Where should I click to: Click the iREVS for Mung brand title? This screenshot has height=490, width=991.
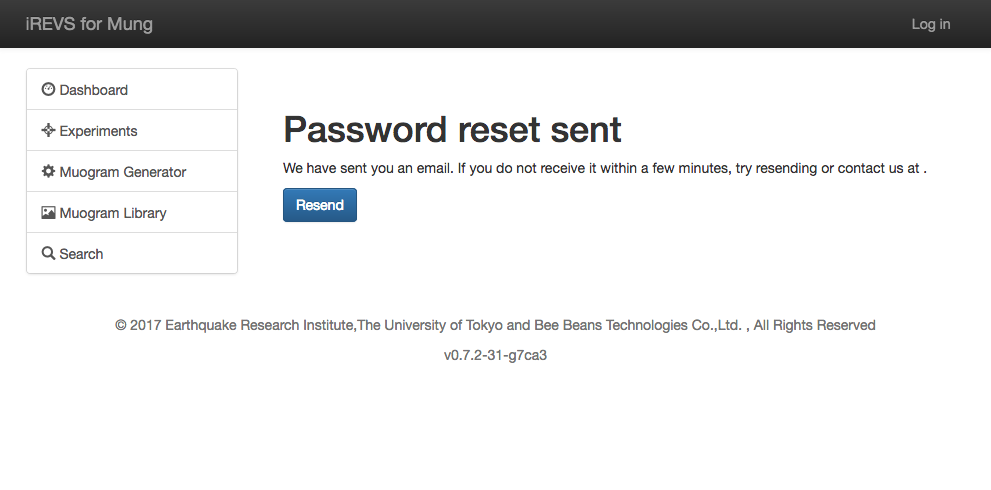[x=89, y=24]
